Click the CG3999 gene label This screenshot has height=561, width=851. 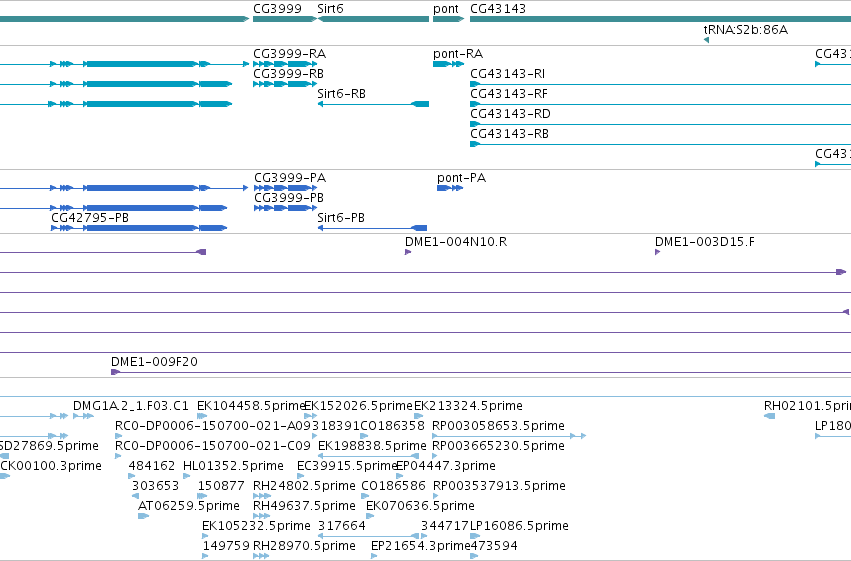tap(277, 9)
